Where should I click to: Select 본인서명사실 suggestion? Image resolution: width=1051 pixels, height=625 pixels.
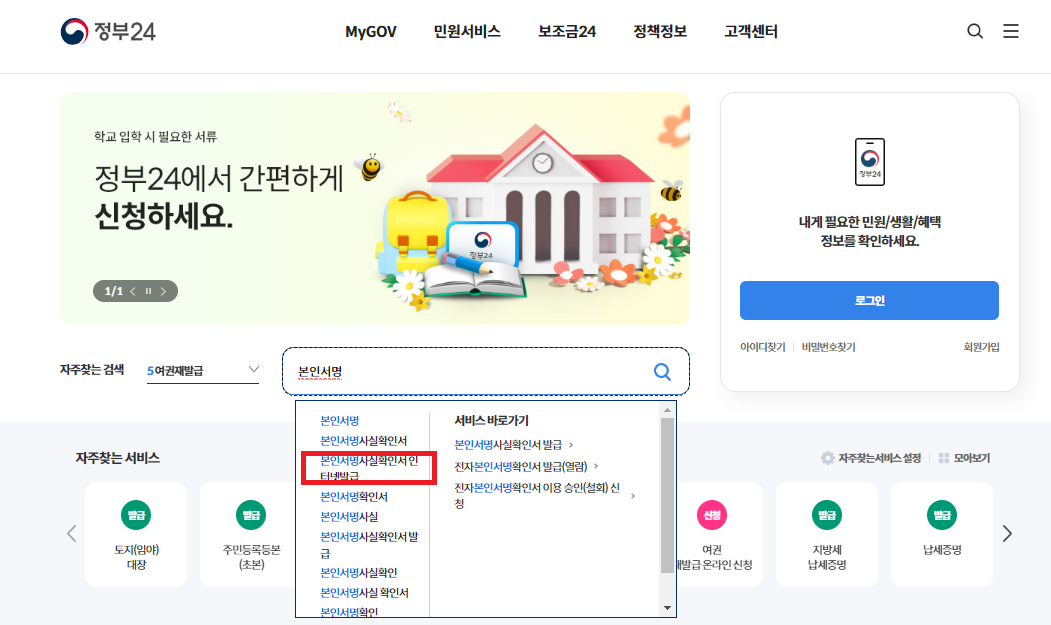click(349, 517)
